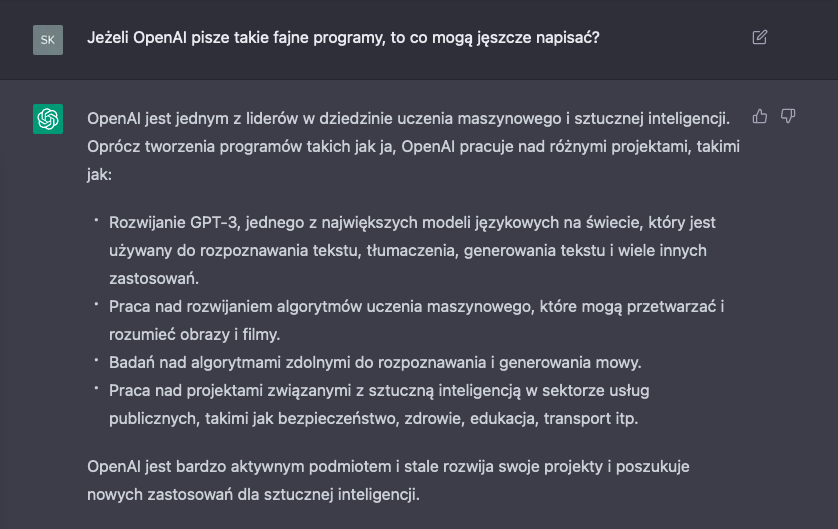
Task: Give the response a thumbs up
Action: 760,117
